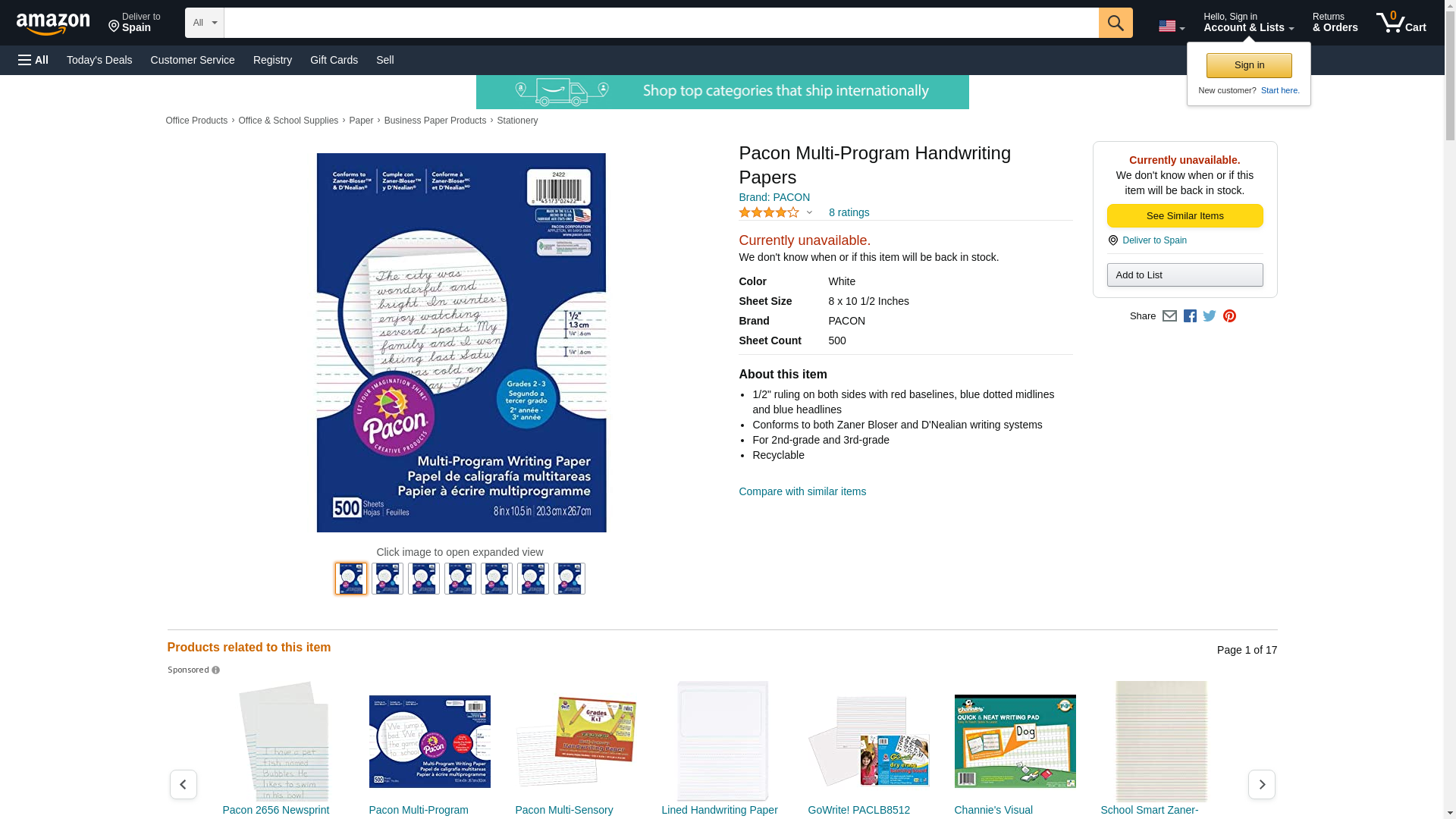Image resolution: width=1456 pixels, height=819 pixels.
Task: Share product via email icon
Action: pyautogui.click(x=1169, y=316)
